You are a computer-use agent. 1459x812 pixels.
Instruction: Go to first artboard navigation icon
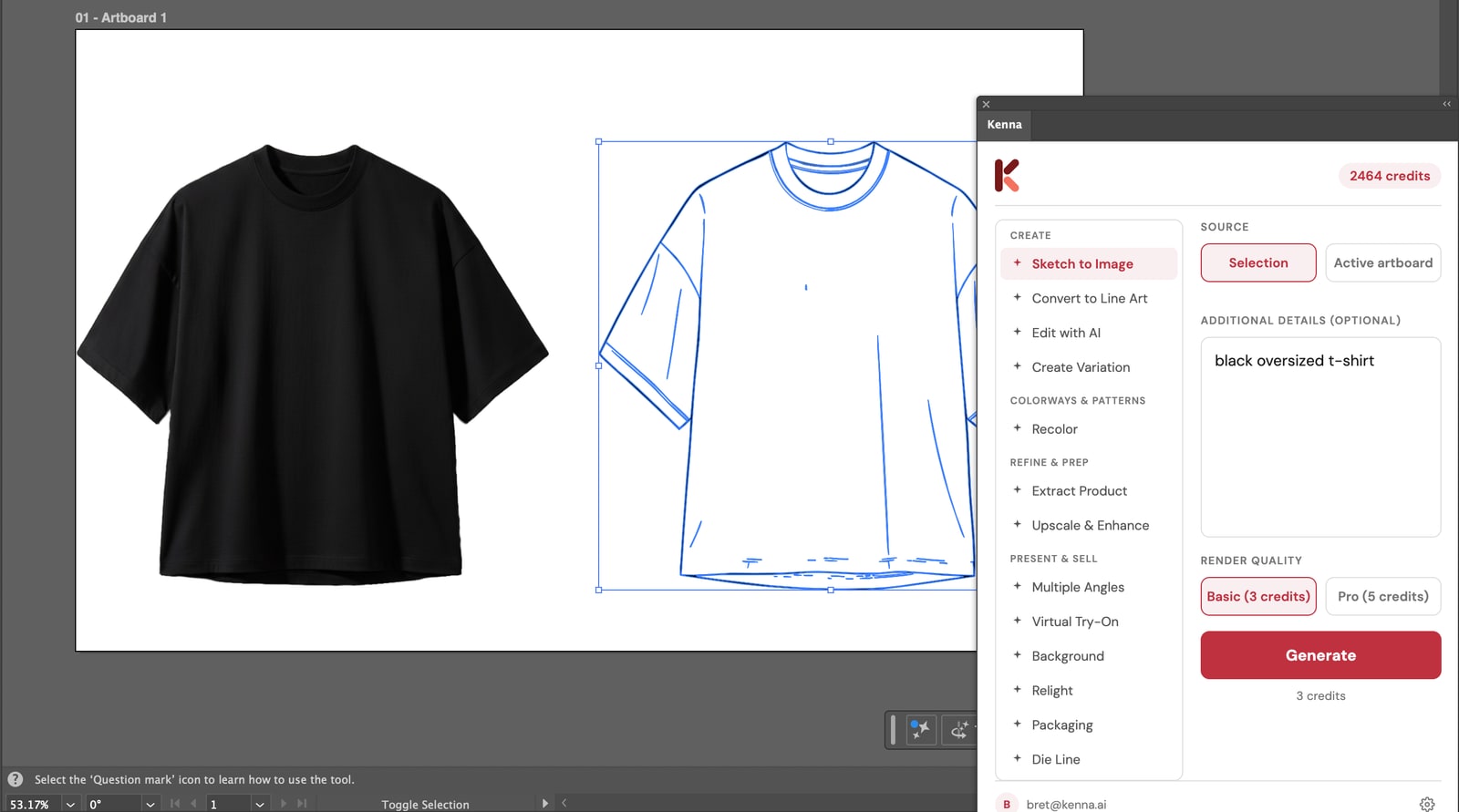(175, 804)
